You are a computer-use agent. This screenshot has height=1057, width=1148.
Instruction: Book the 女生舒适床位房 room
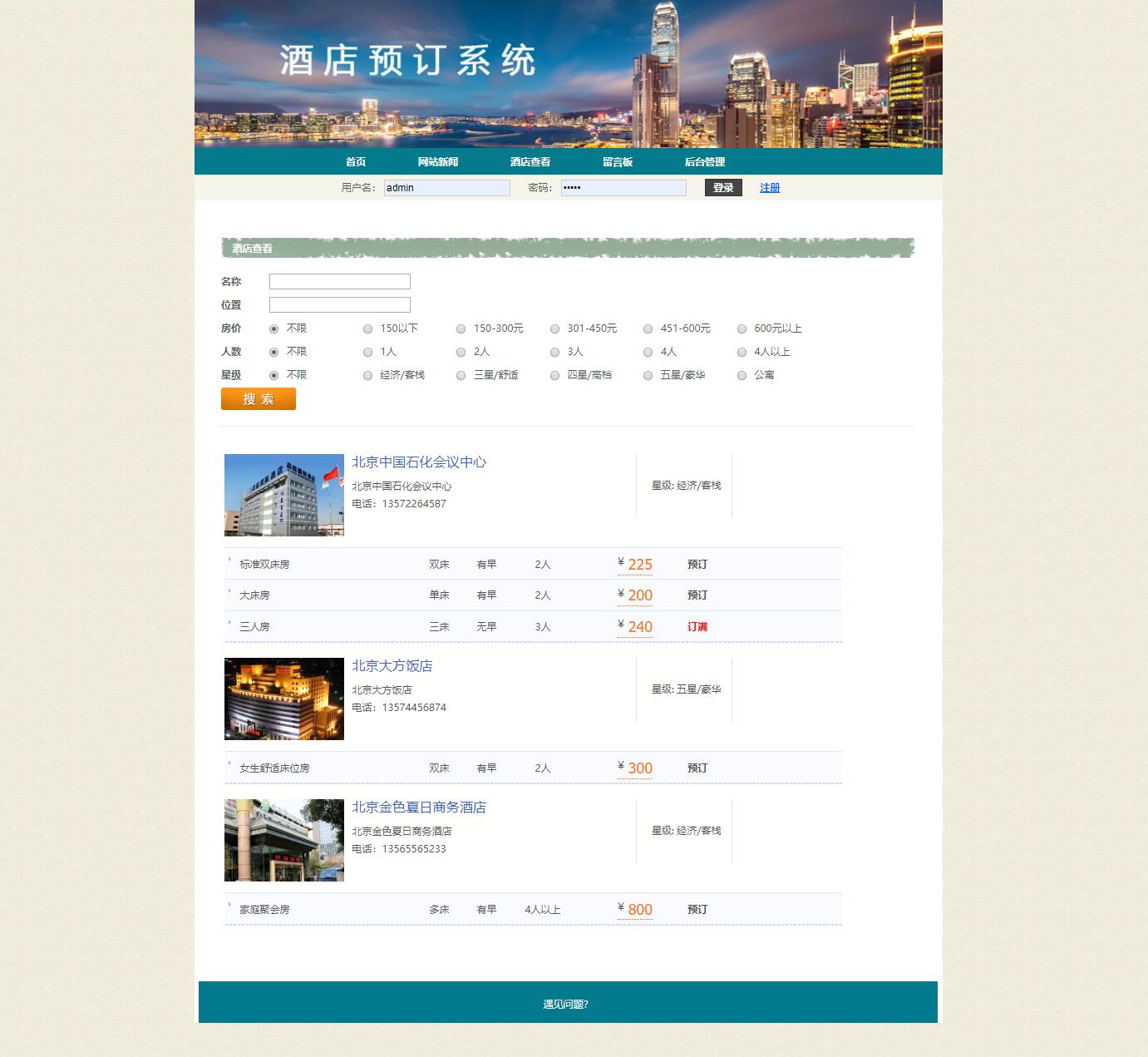(697, 768)
